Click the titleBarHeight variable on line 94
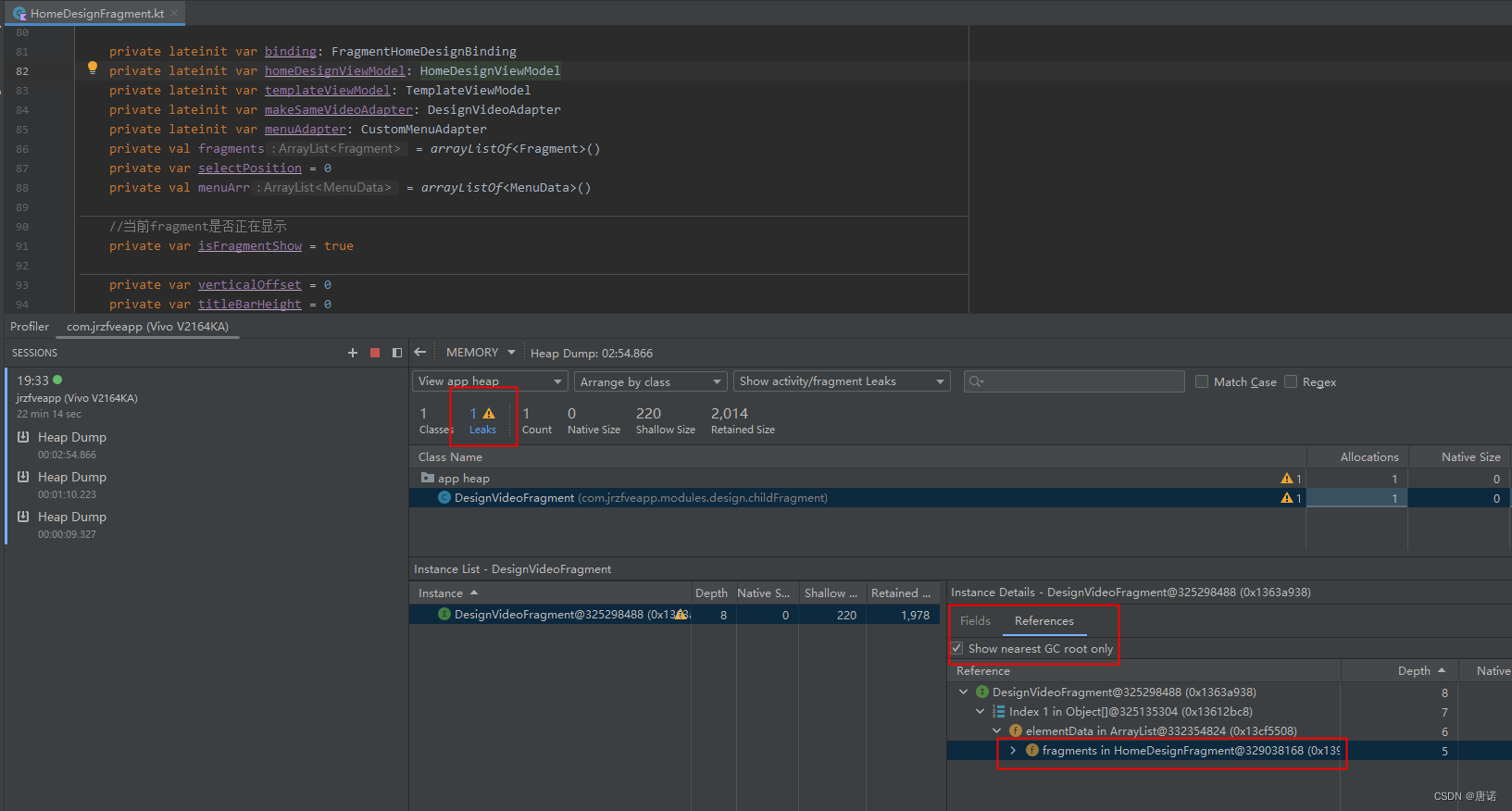This screenshot has width=1512, height=811. click(249, 304)
